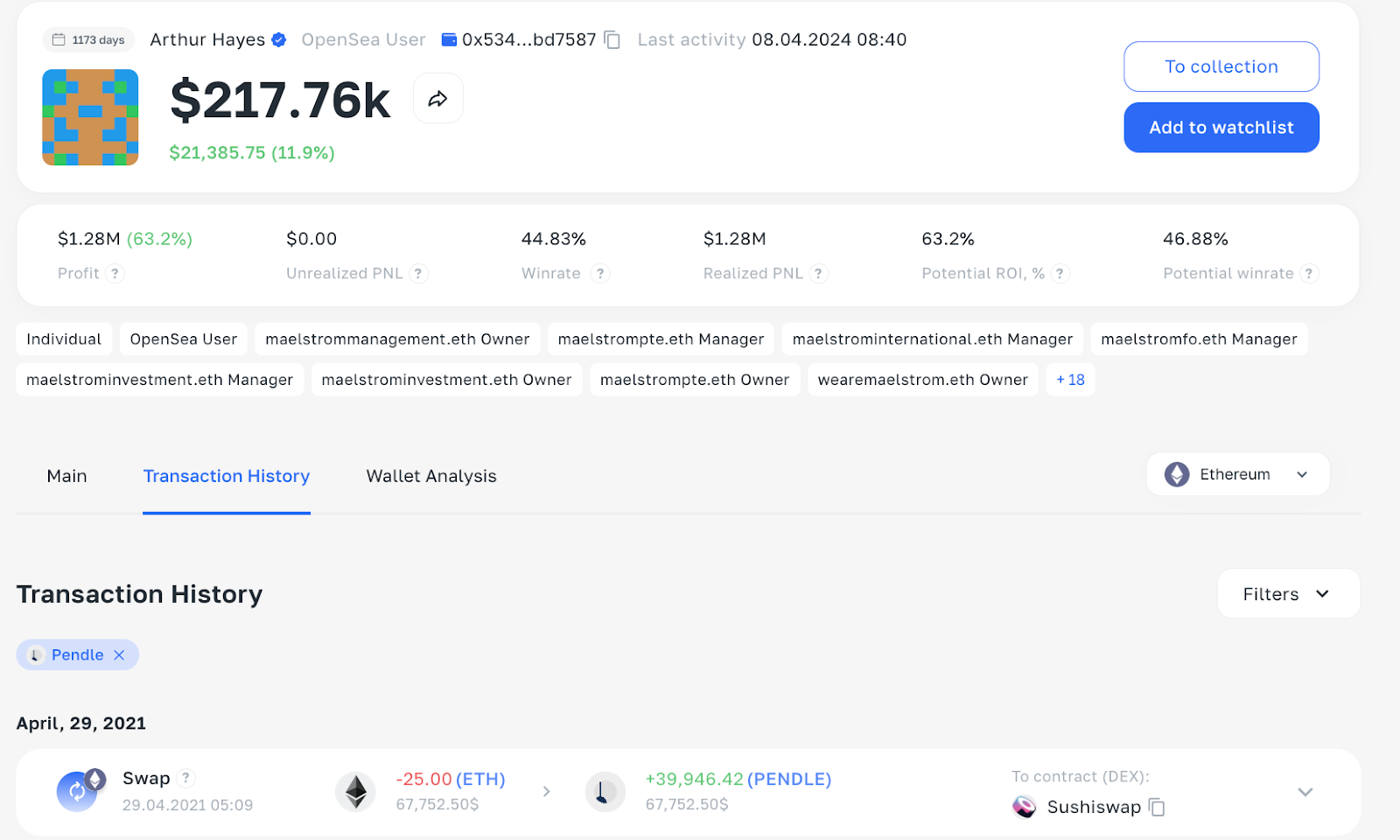Click maelstrominternational.eth Manager tag
1400x840 pixels.
tap(933, 339)
